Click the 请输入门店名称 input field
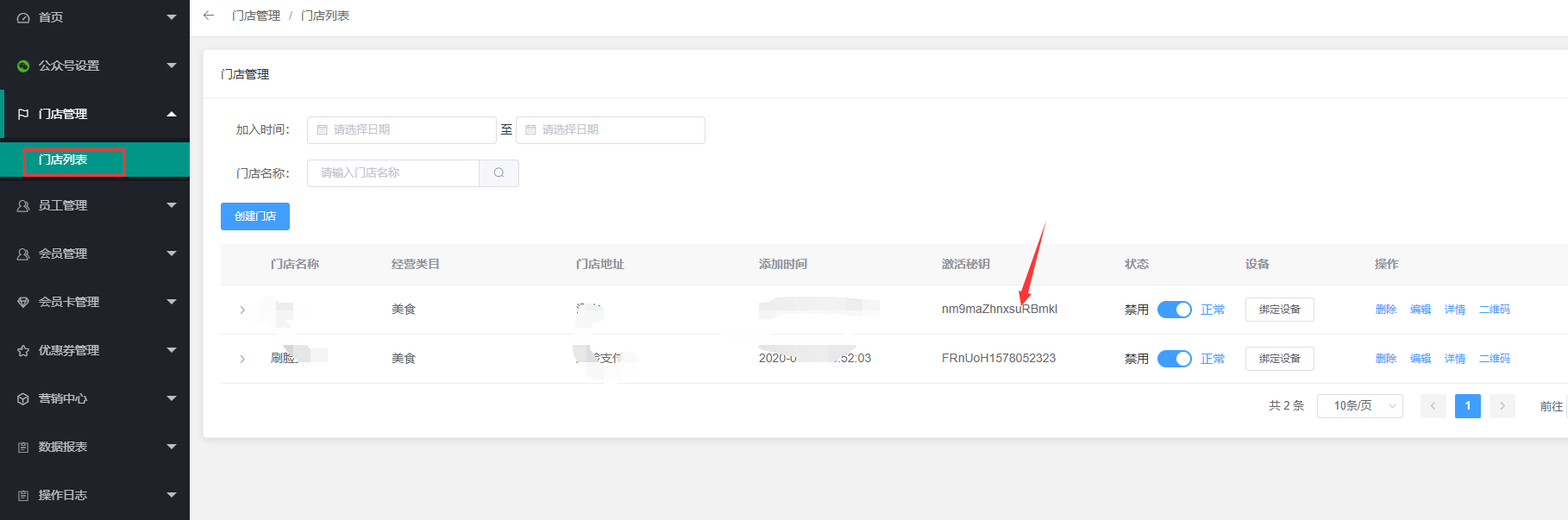 tap(393, 172)
